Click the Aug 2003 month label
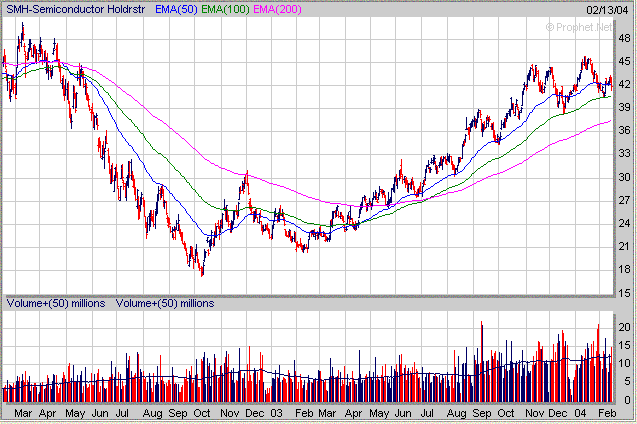Image resolution: width=637 pixels, height=424 pixels. point(457,414)
